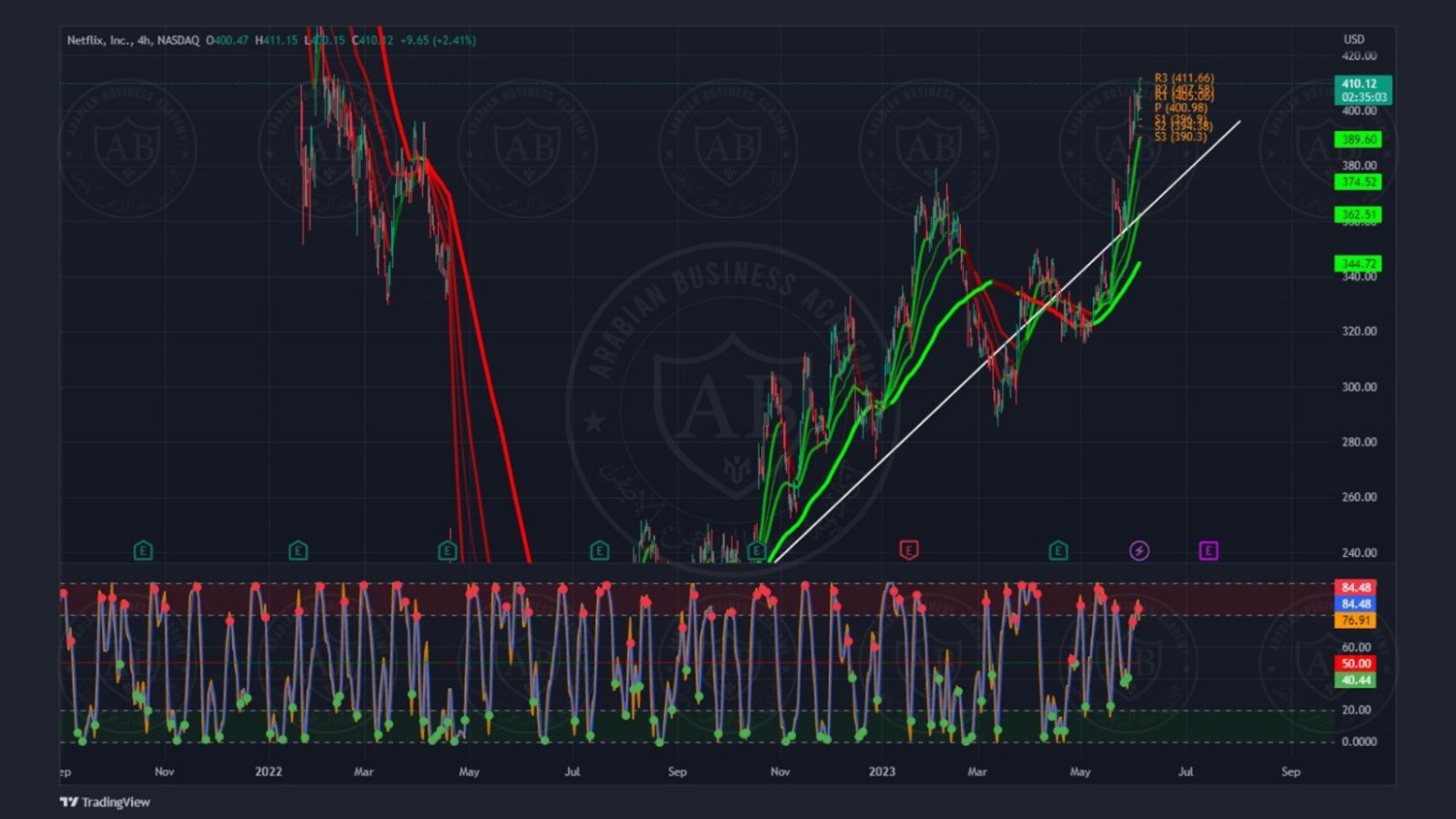Screen dimensions: 1456x819
Task: Click the TradingView logo
Action: tap(105, 802)
